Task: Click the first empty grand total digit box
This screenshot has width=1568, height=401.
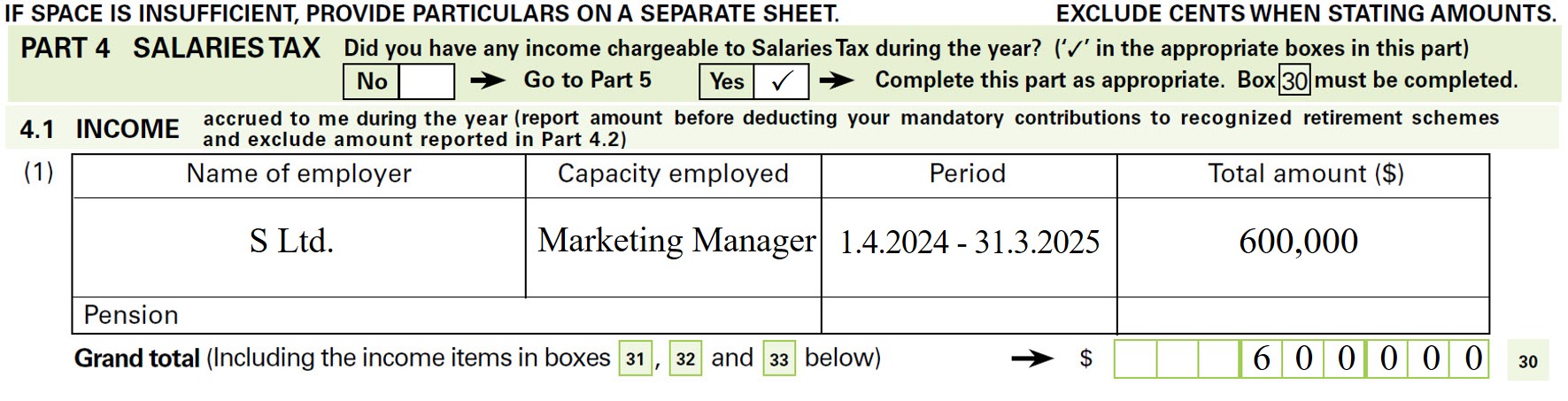Action: coord(1135,359)
